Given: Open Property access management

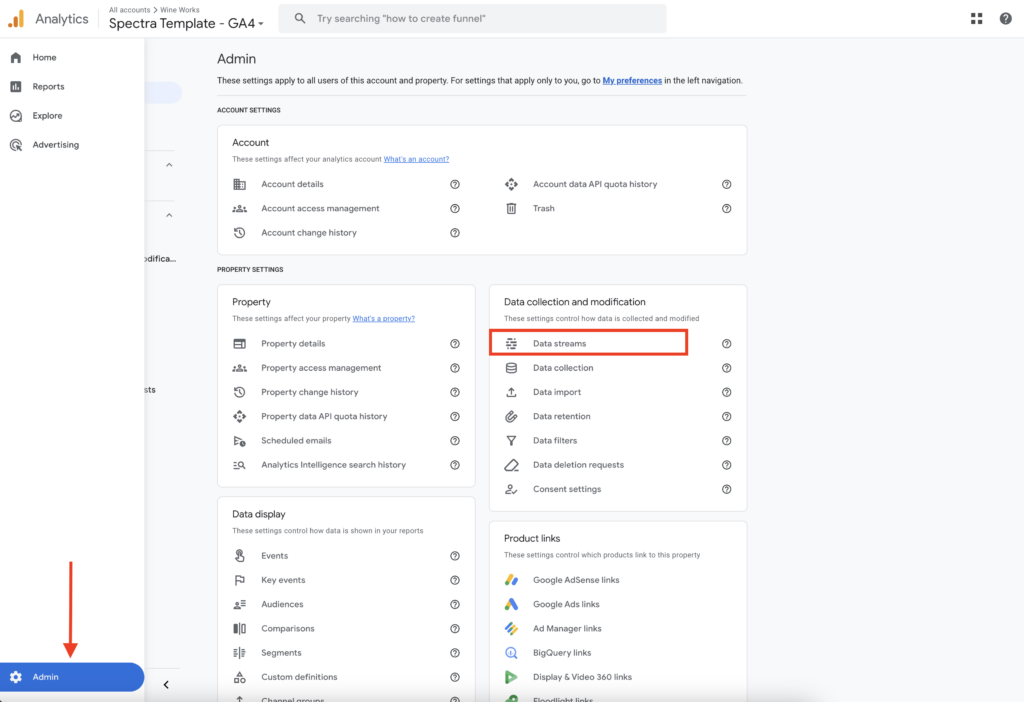Looking at the screenshot, I should (321, 368).
